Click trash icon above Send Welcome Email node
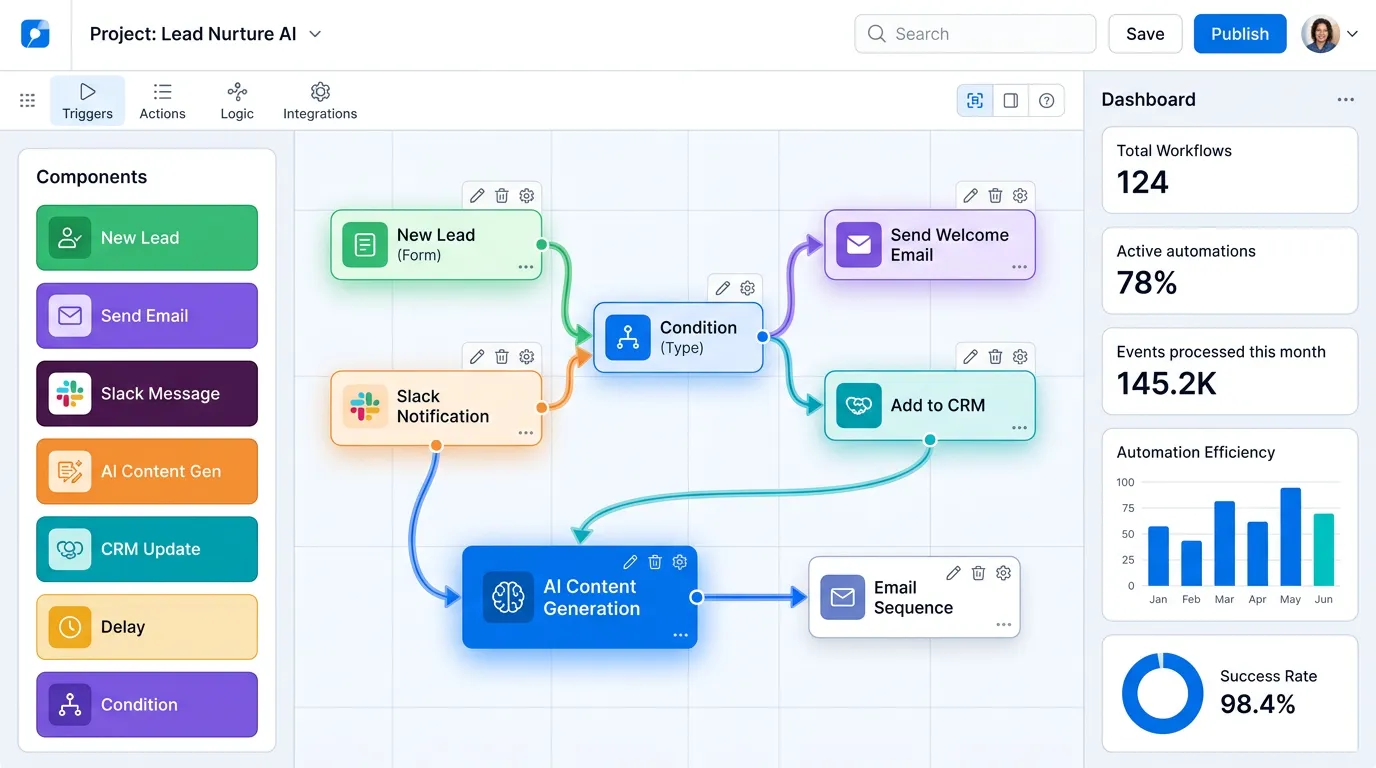The width and height of the screenshot is (1376, 768). click(995, 196)
